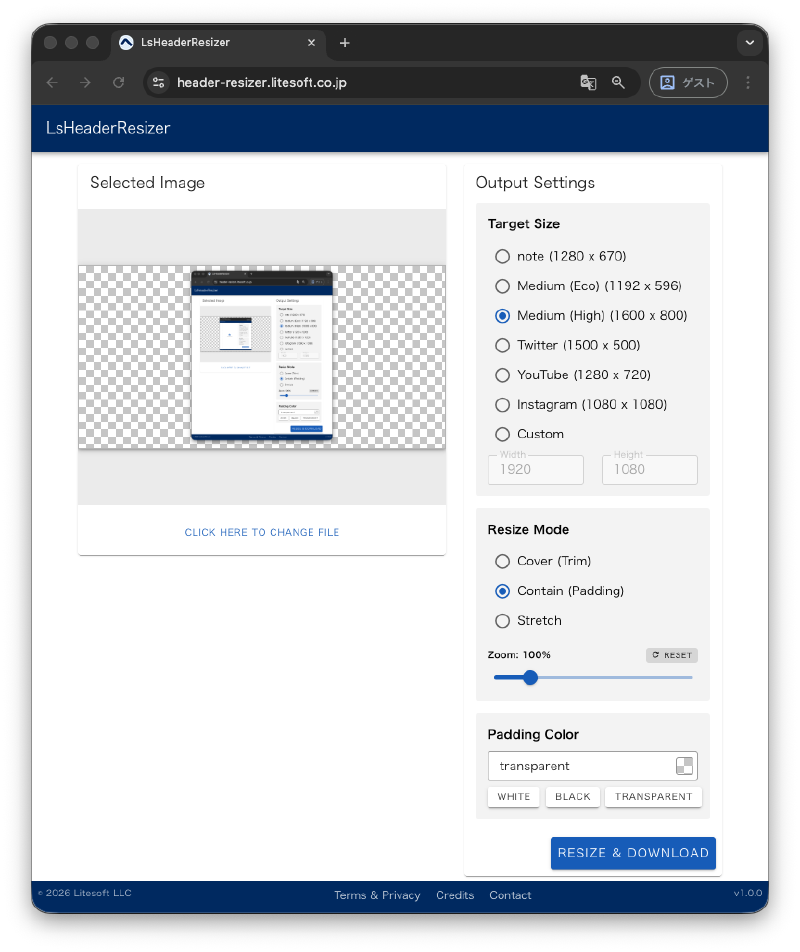Screen dimensions: 800x952
Task: Expand the tab search dropdown arrow
Action: pyautogui.click(x=749, y=43)
